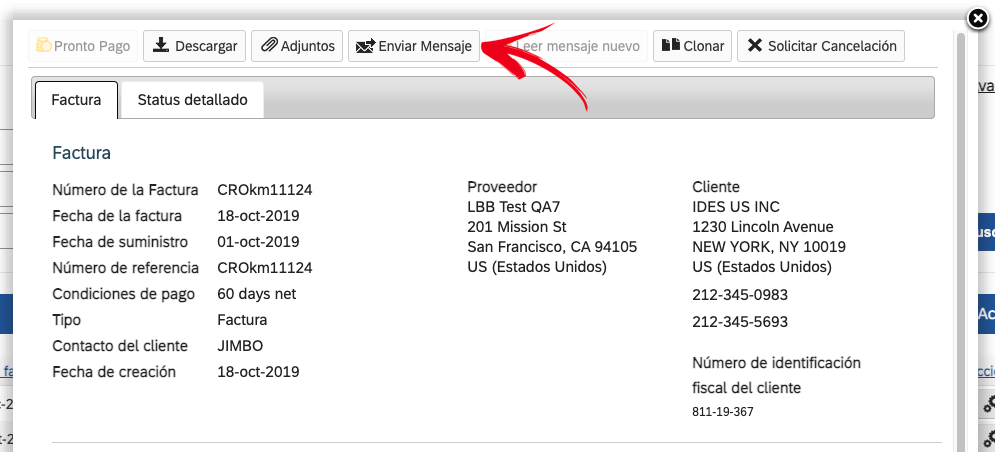Click the download arrow icon on Descargar
The image size is (995, 452).
pyautogui.click(x=161, y=46)
